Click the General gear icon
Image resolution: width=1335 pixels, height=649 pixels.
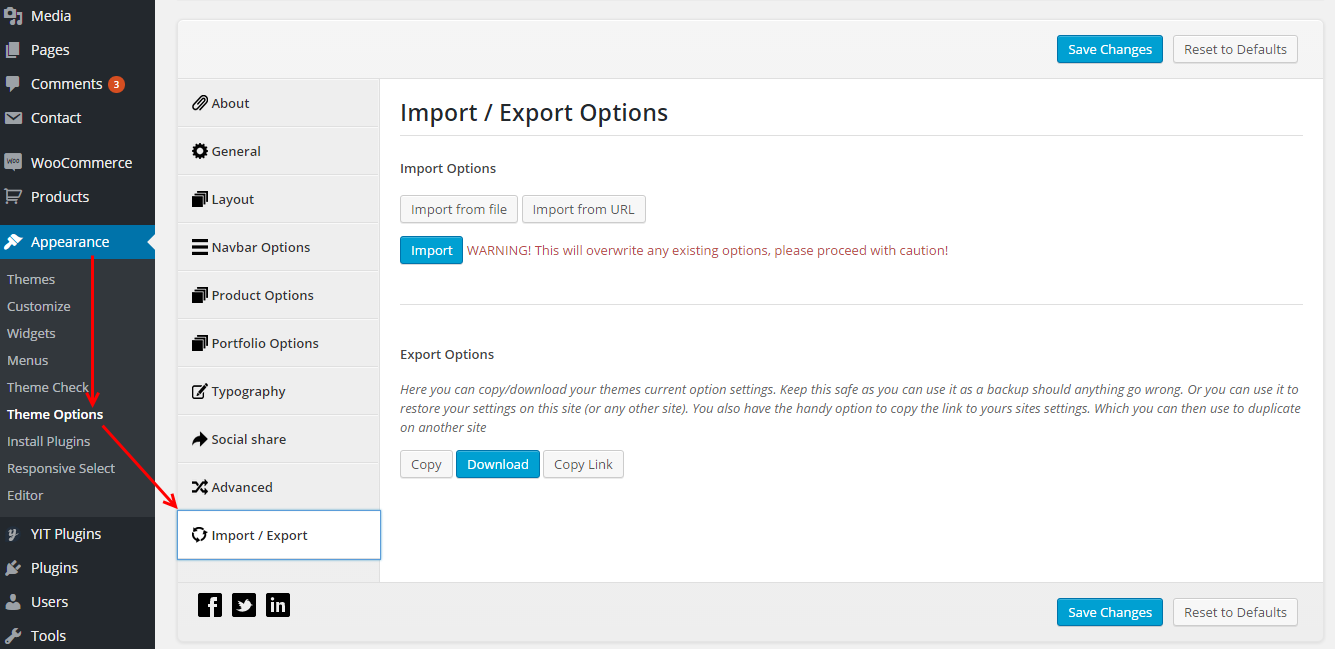(x=200, y=151)
